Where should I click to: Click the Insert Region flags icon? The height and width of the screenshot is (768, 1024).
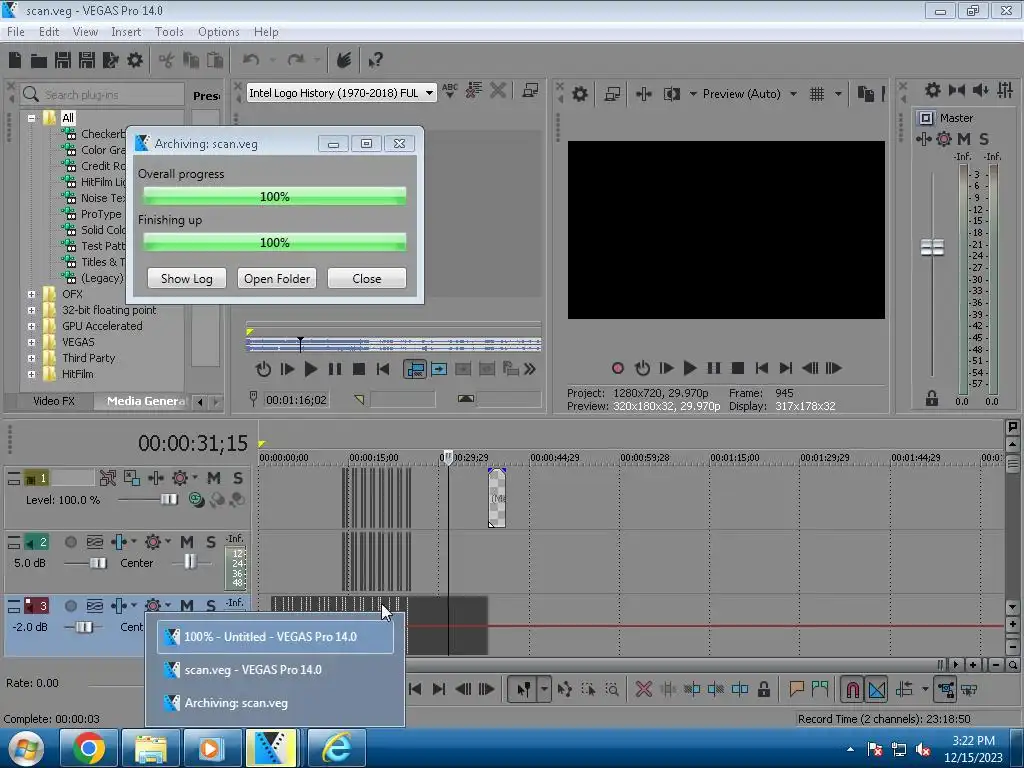click(x=820, y=689)
